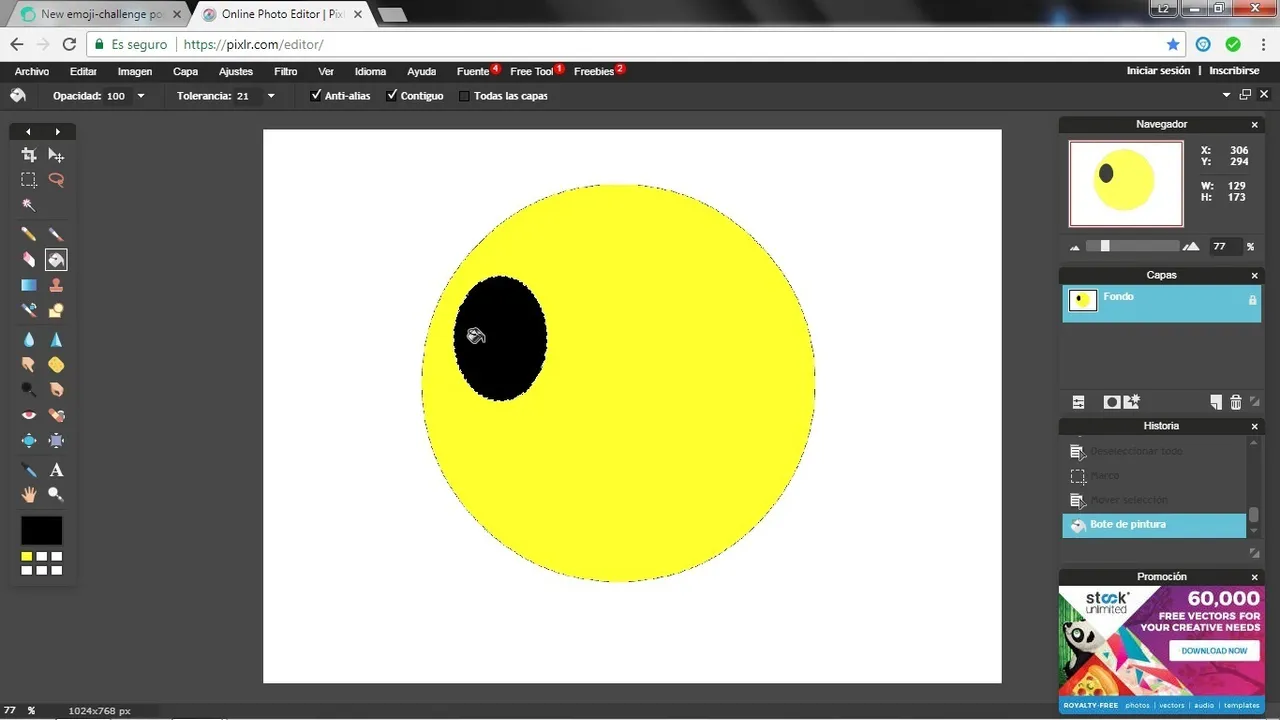Open the Tolerancia dropdown arrow
The width and height of the screenshot is (1280, 720).
click(x=271, y=96)
